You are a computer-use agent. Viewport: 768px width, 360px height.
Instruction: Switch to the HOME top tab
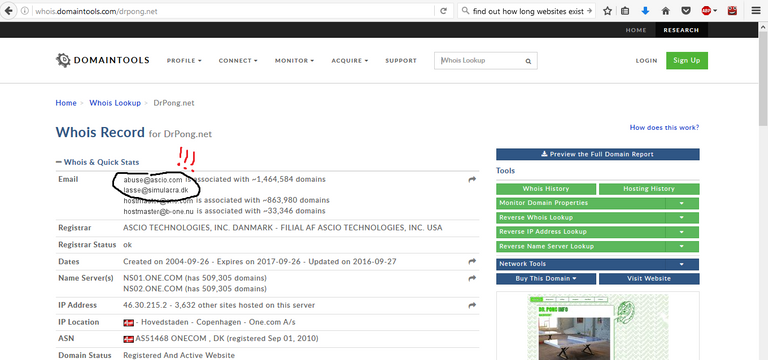pos(636,30)
